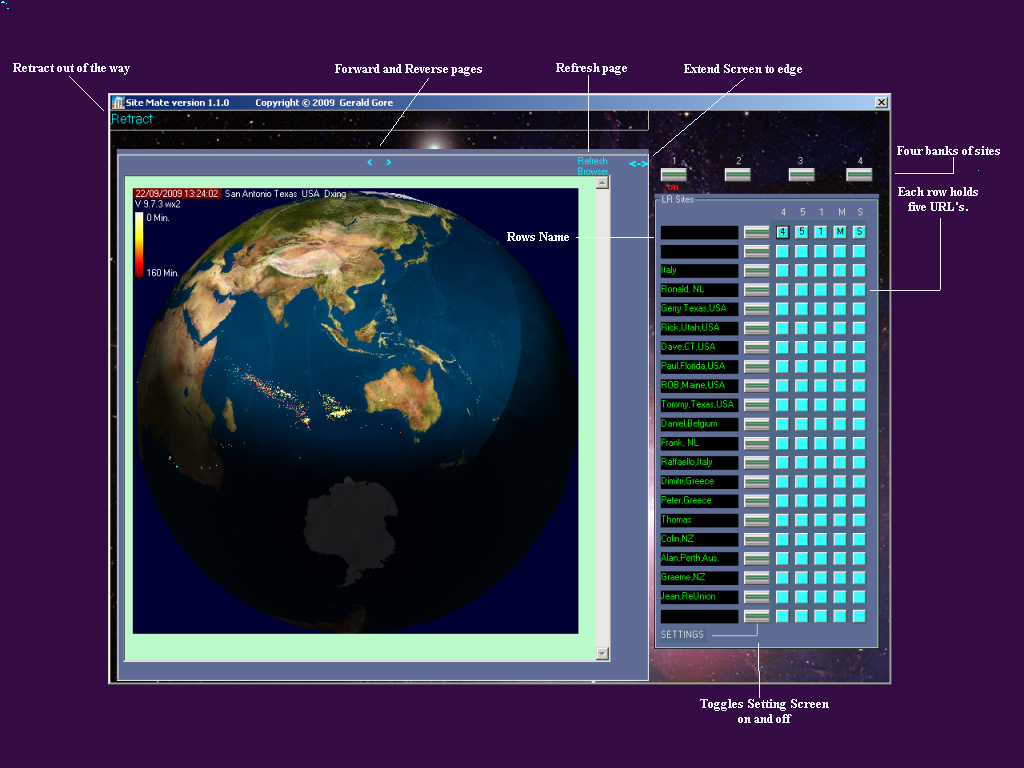This screenshot has width=1024, height=768.
Task: Extend the screen with the double-arrow icon
Action: (x=638, y=164)
